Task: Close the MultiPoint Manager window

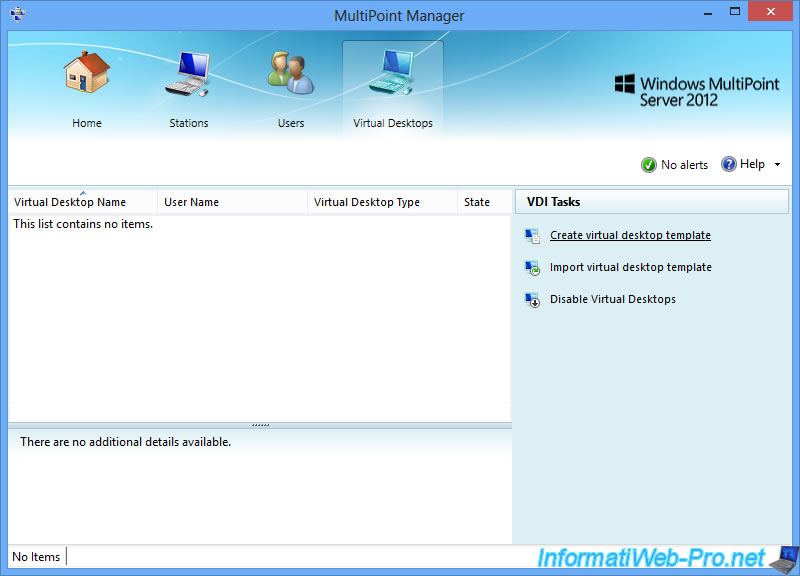Action: (x=770, y=11)
